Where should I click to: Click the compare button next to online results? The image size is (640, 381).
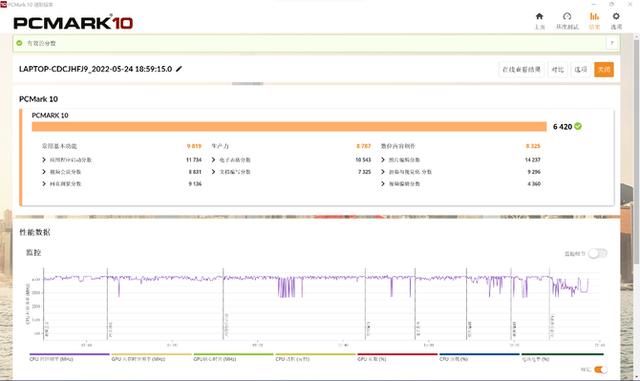click(x=557, y=69)
